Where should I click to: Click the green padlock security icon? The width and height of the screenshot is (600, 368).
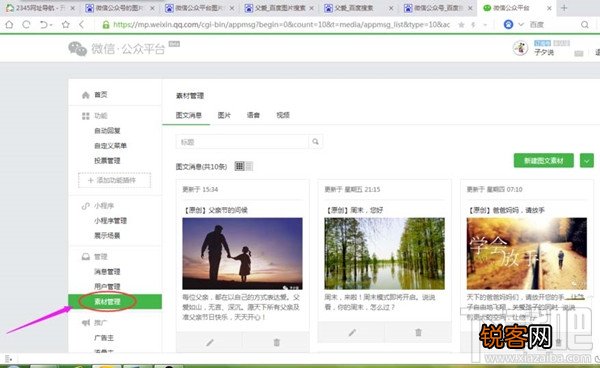point(106,25)
